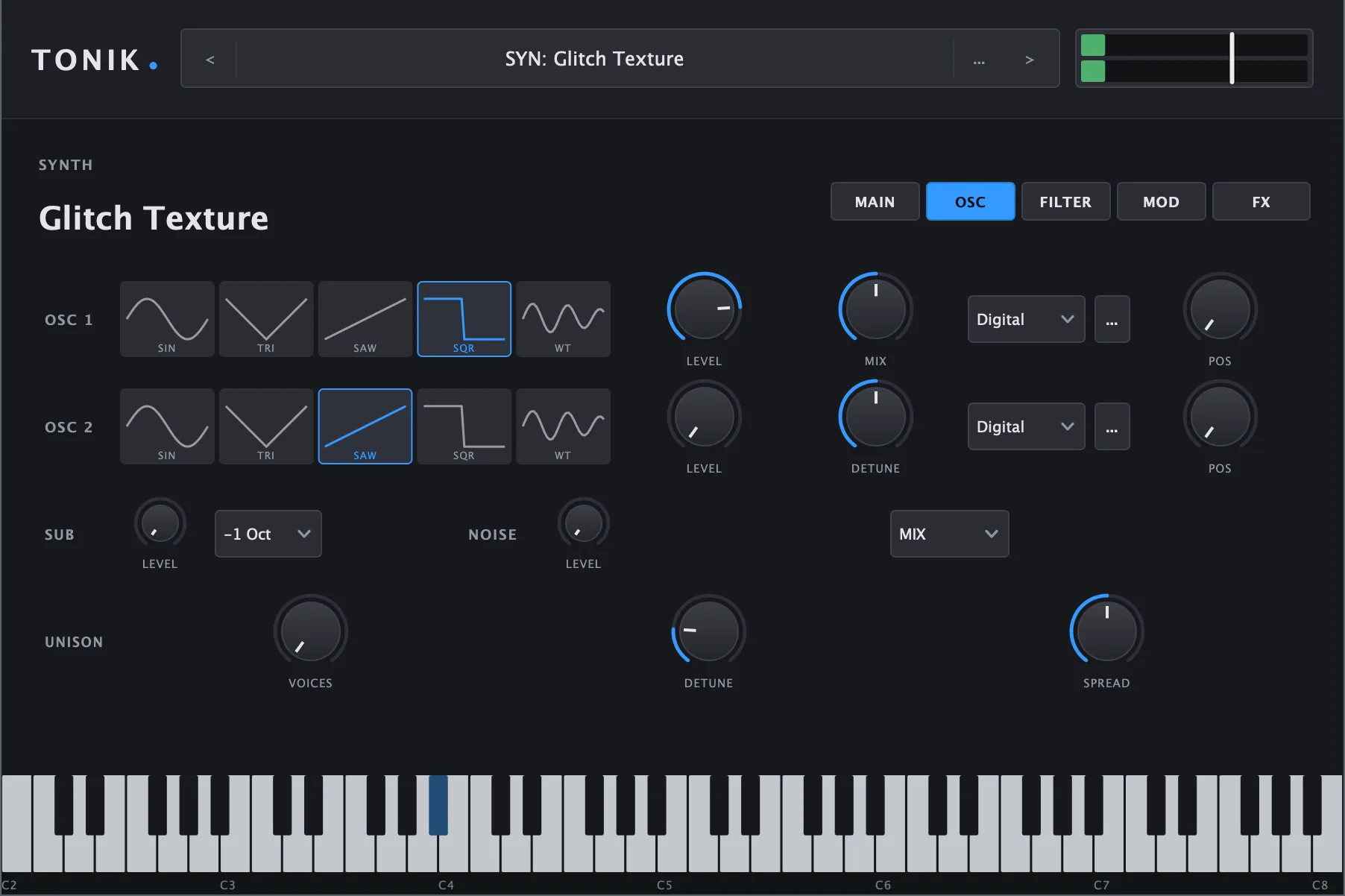Open preset options ellipsis in header
This screenshot has width=1345, height=896.
click(979, 59)
